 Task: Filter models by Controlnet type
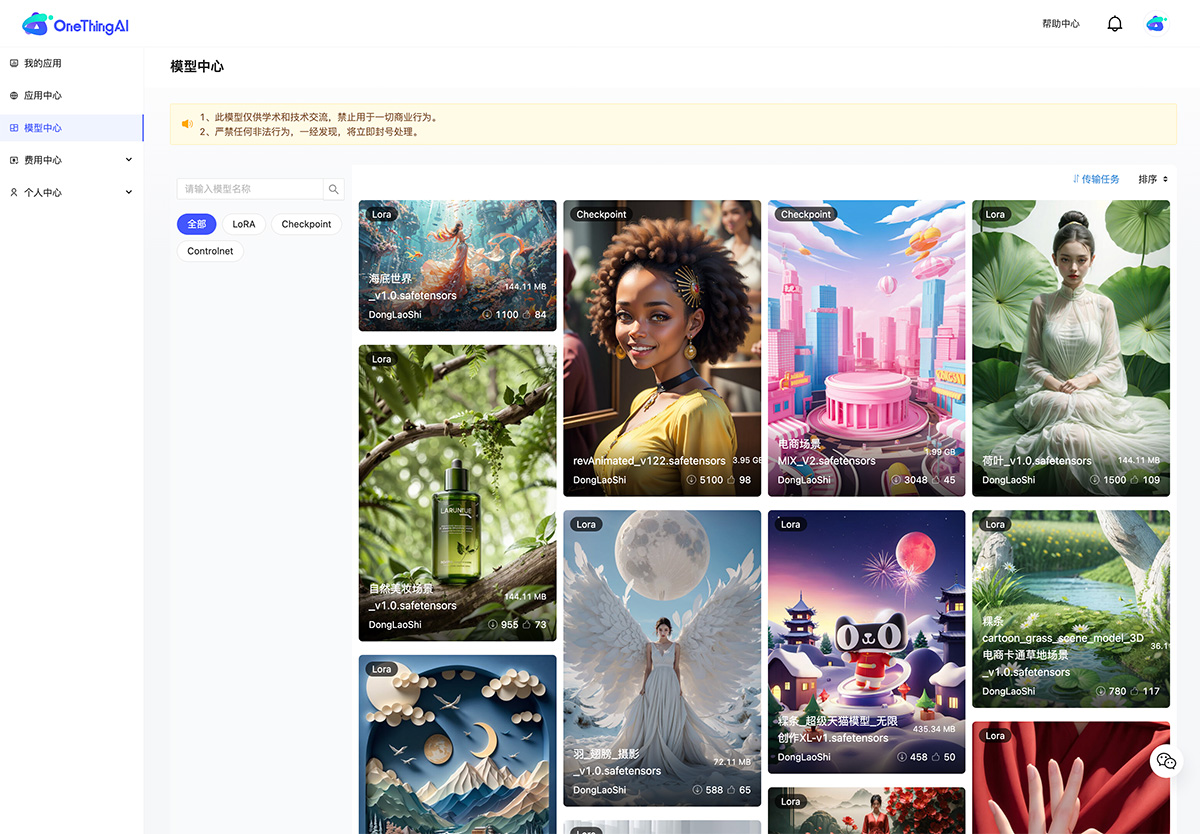click(x=210, y=251)
